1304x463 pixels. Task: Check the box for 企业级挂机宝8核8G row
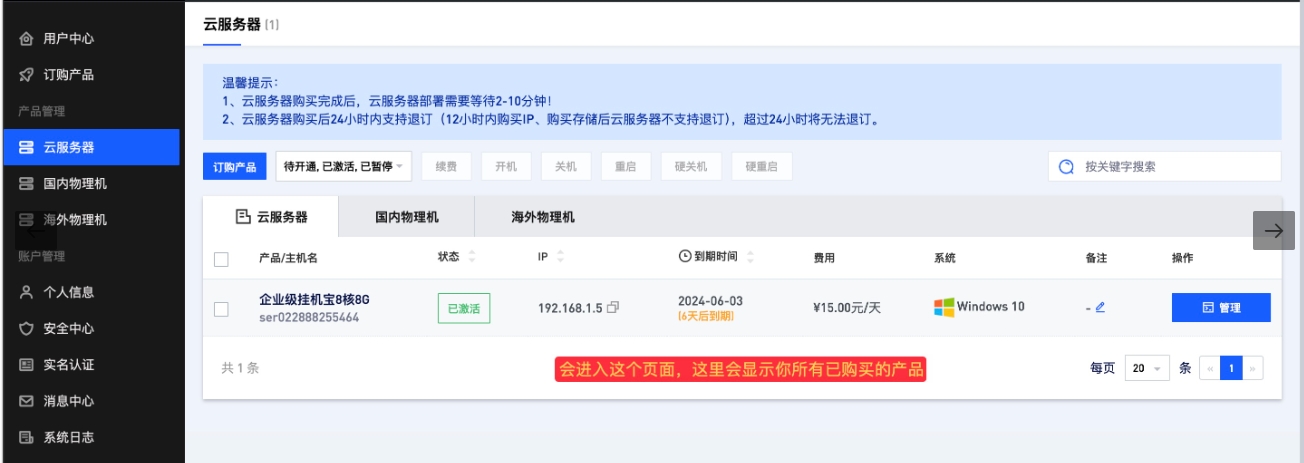coord(222,309)
